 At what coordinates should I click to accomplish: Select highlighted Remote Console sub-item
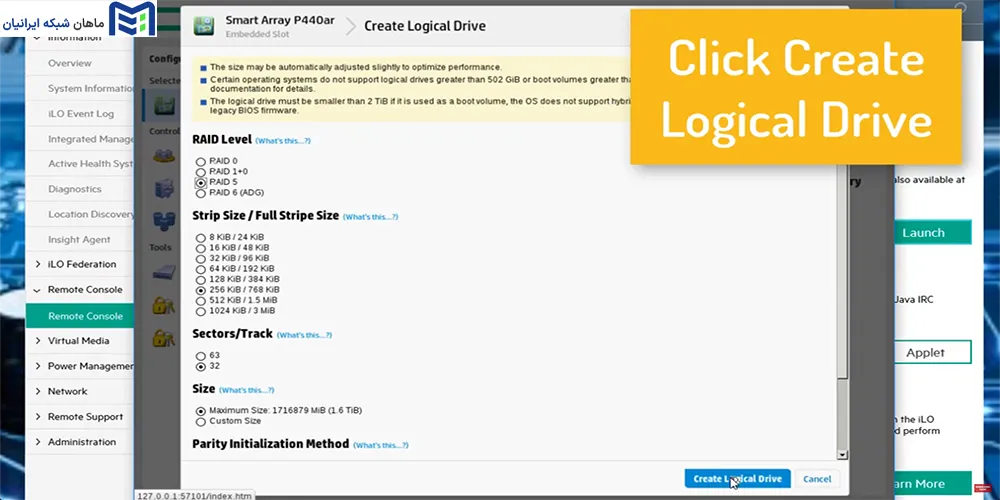point(80,316)
